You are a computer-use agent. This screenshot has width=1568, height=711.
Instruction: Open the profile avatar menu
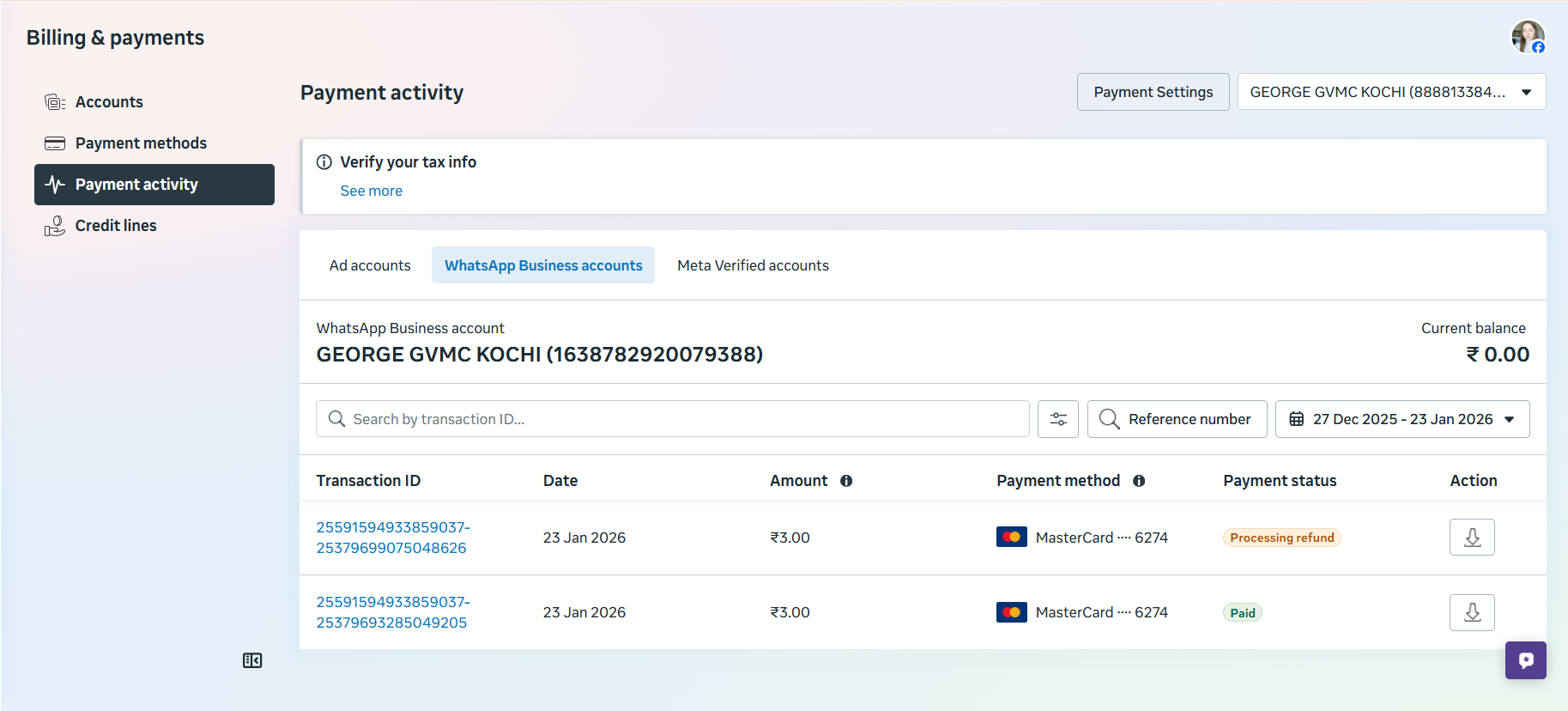coord(1527,37)
